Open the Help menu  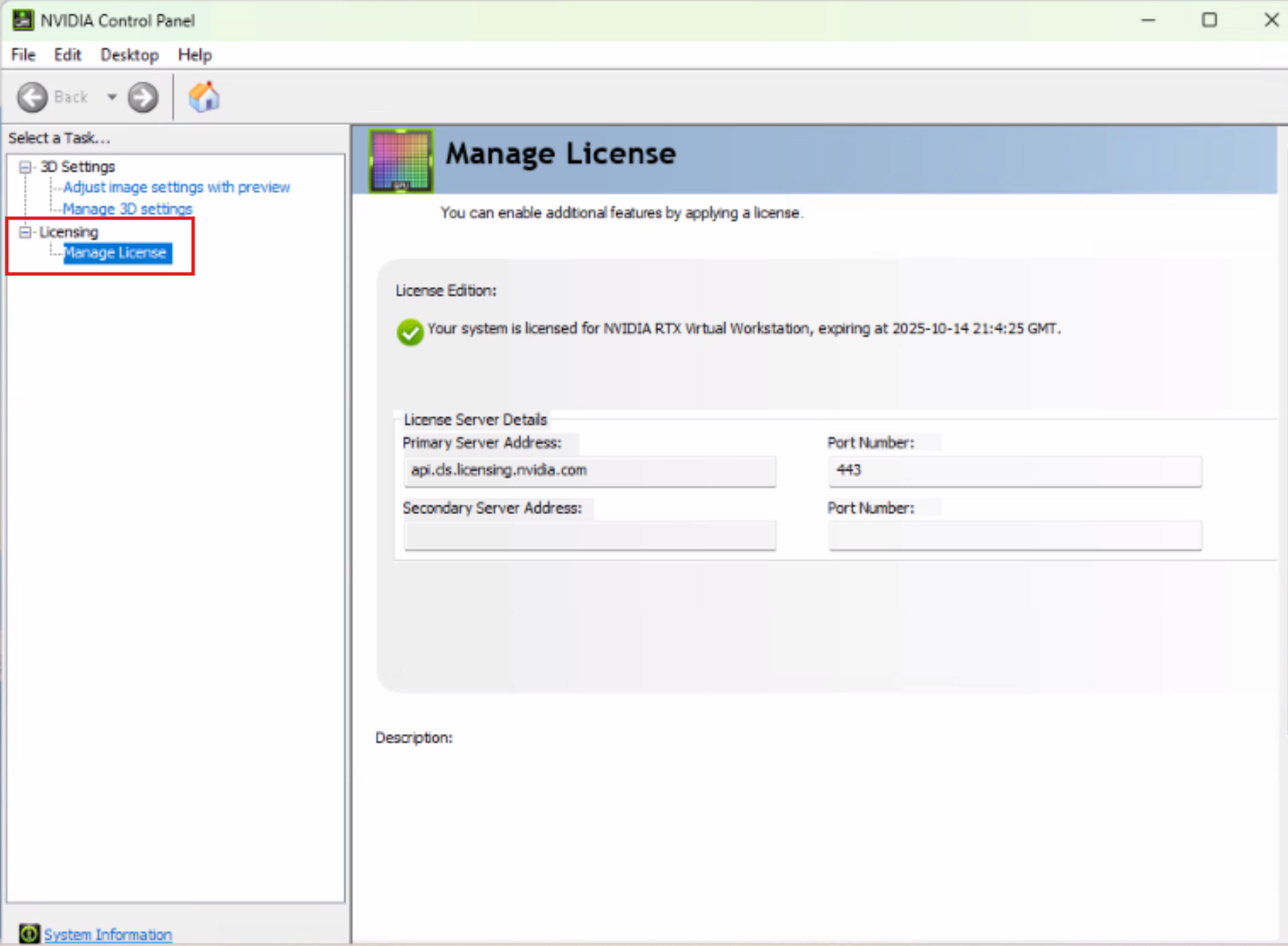[x=194, y=55]
